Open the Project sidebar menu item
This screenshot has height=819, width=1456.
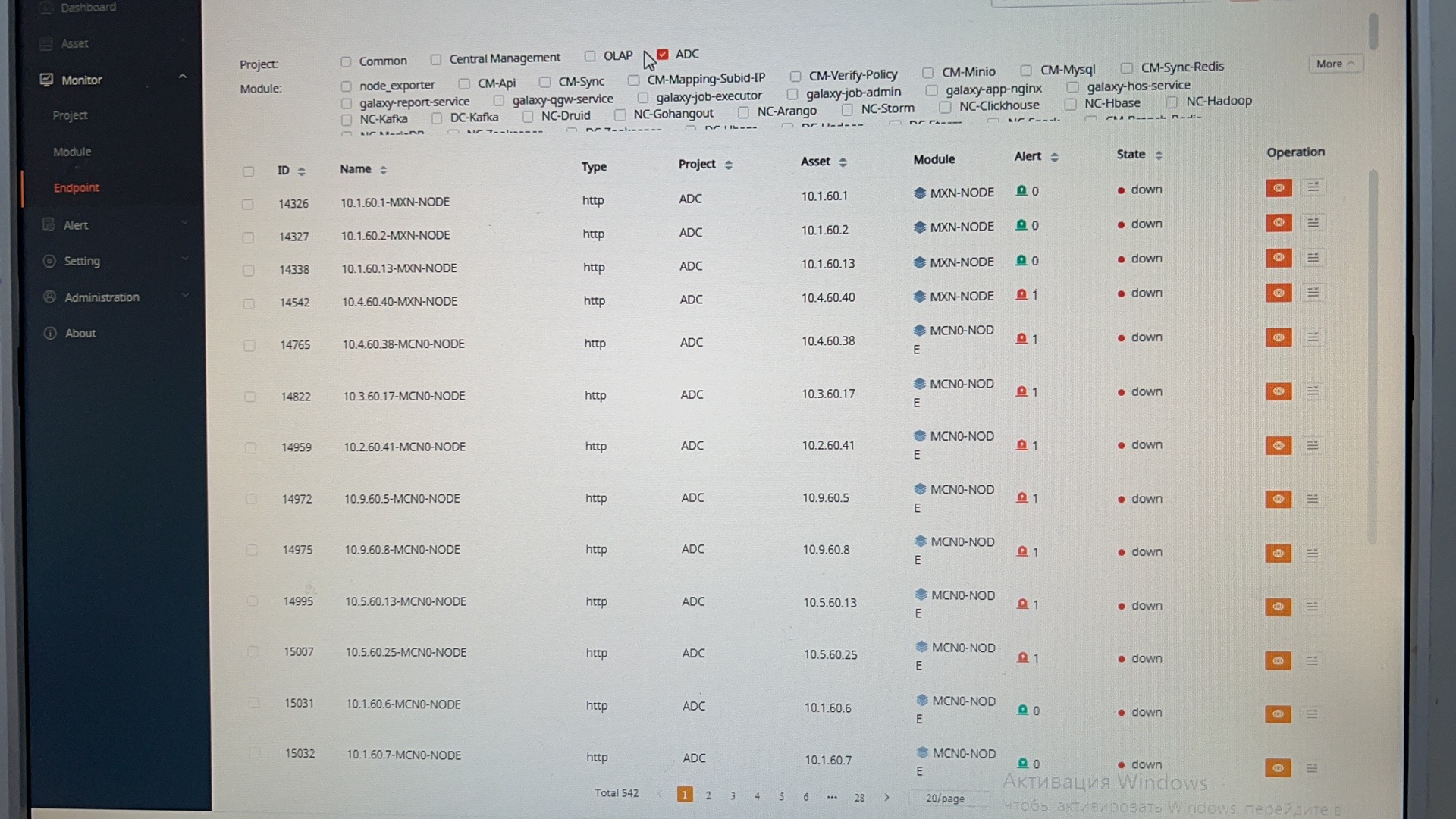pyautogui.click(x=70, y=115)
